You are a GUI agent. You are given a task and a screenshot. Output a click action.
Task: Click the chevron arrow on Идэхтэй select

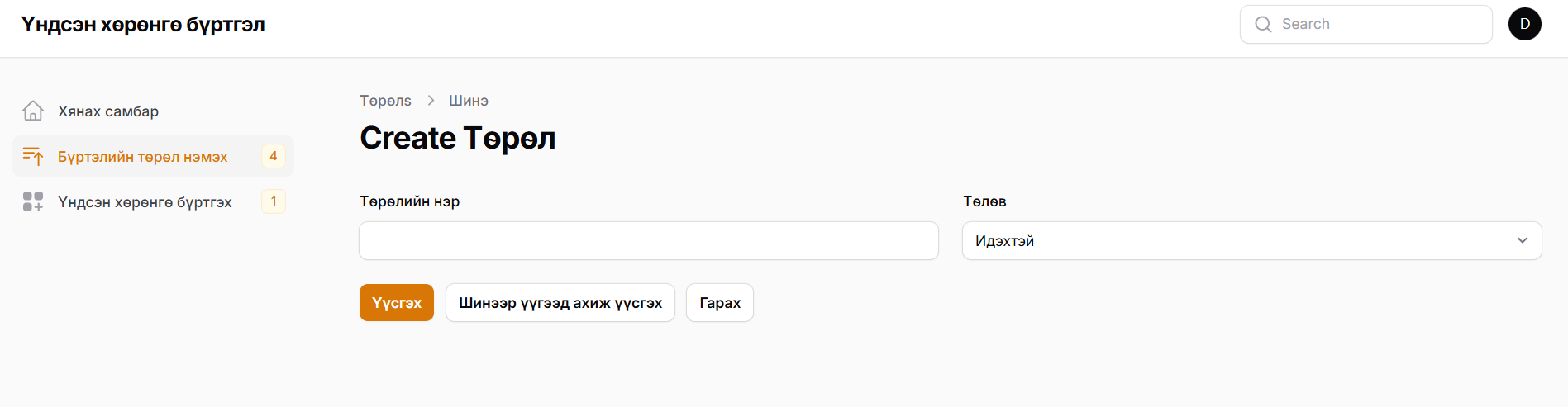(x=1522, y=241)
